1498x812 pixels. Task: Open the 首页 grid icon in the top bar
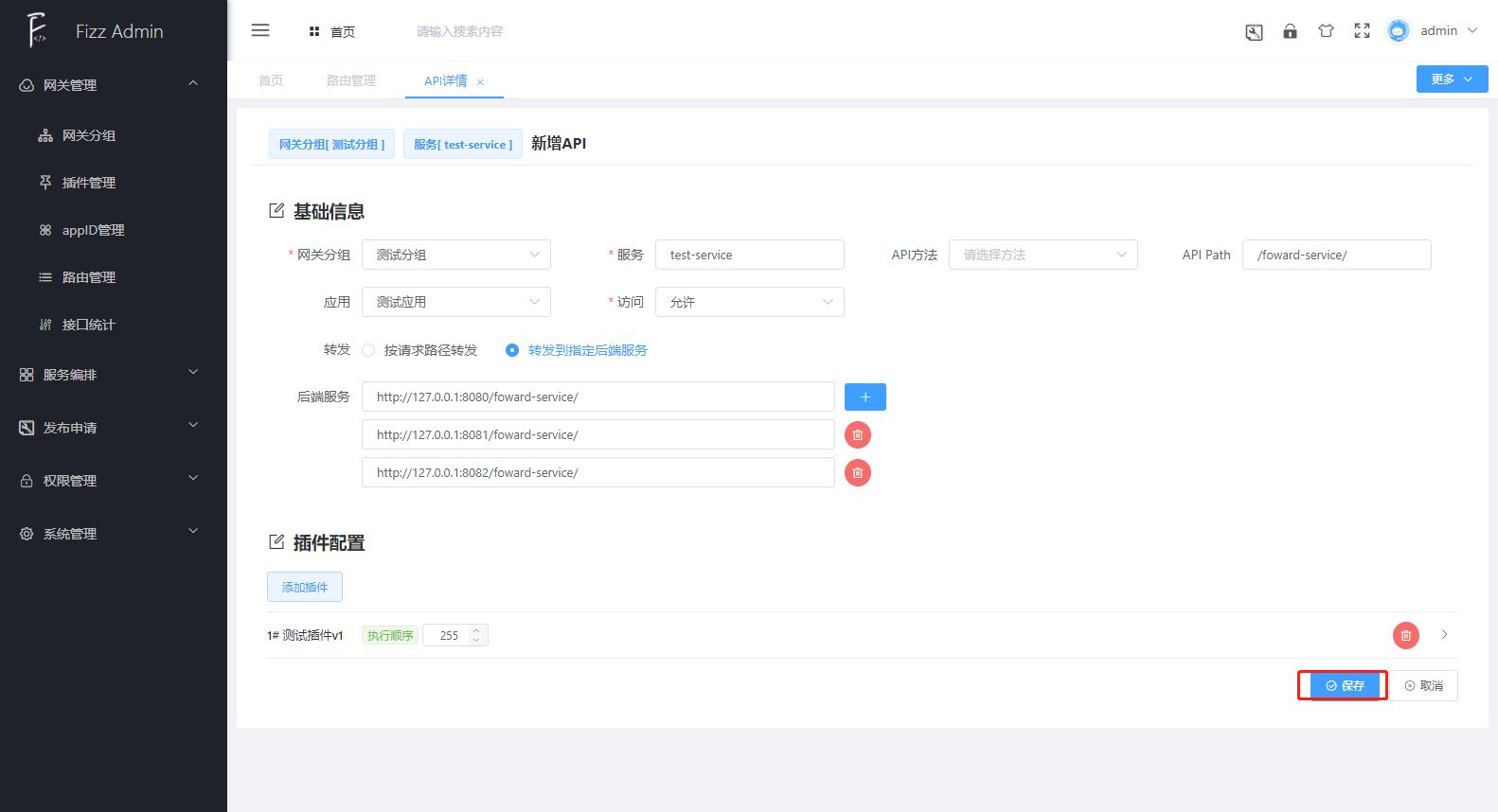click(314, 31)
